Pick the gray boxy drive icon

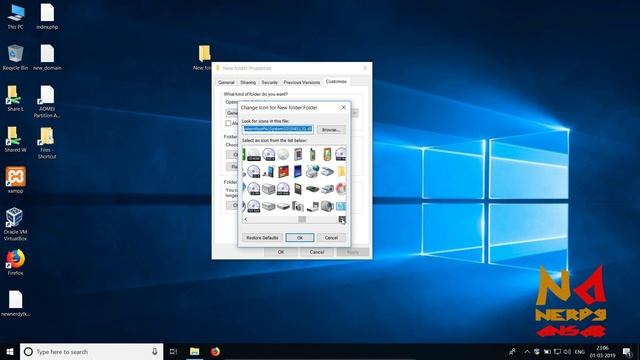[x=269, y=189]
